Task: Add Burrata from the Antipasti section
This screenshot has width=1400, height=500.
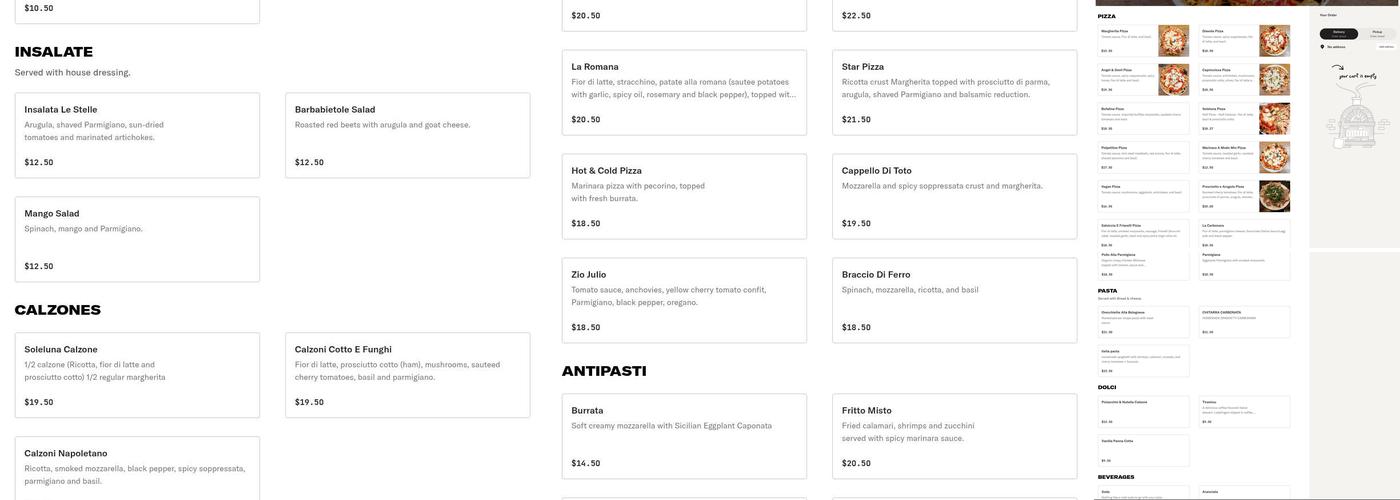Action: [x=684, y=436]
